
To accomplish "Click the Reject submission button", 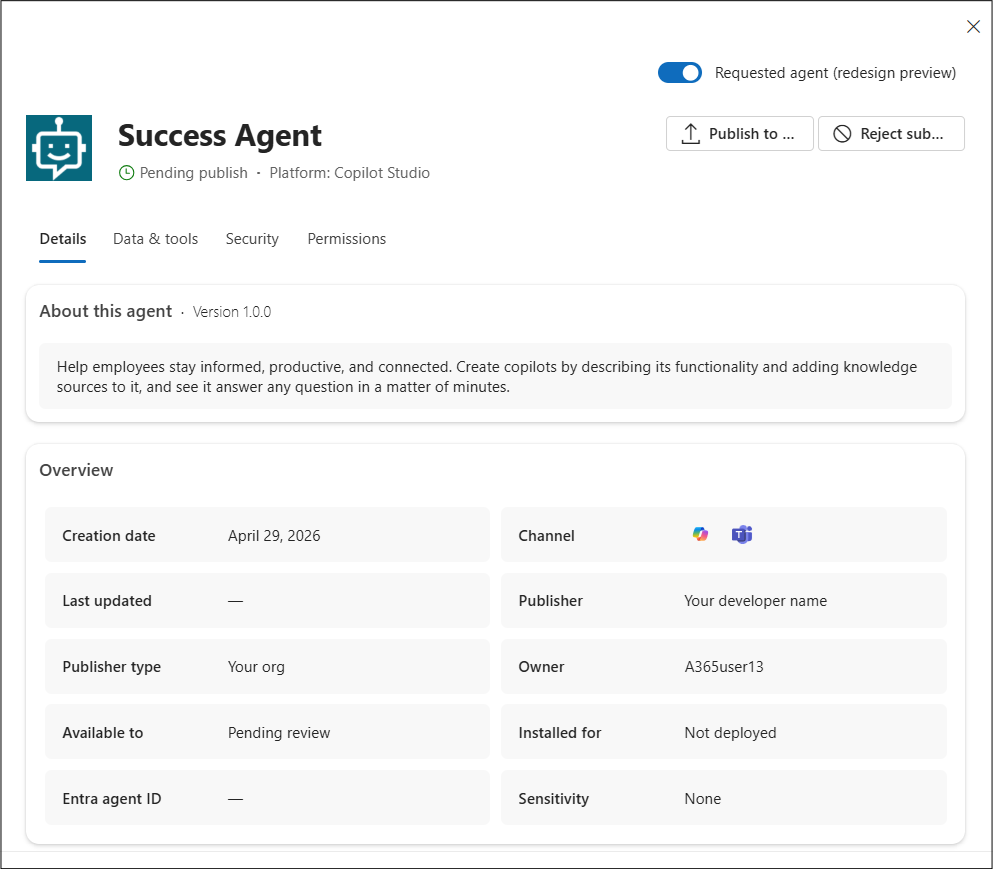I will pos(891,134).
